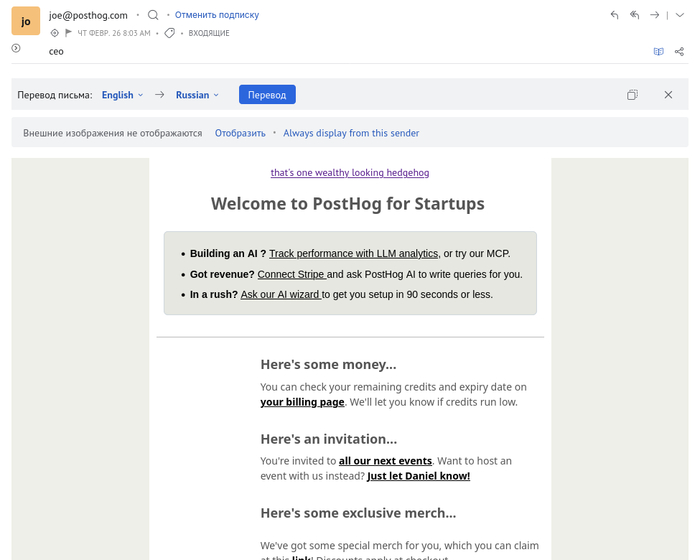Click the Reply all double-arrow icon

pos(634,15)
